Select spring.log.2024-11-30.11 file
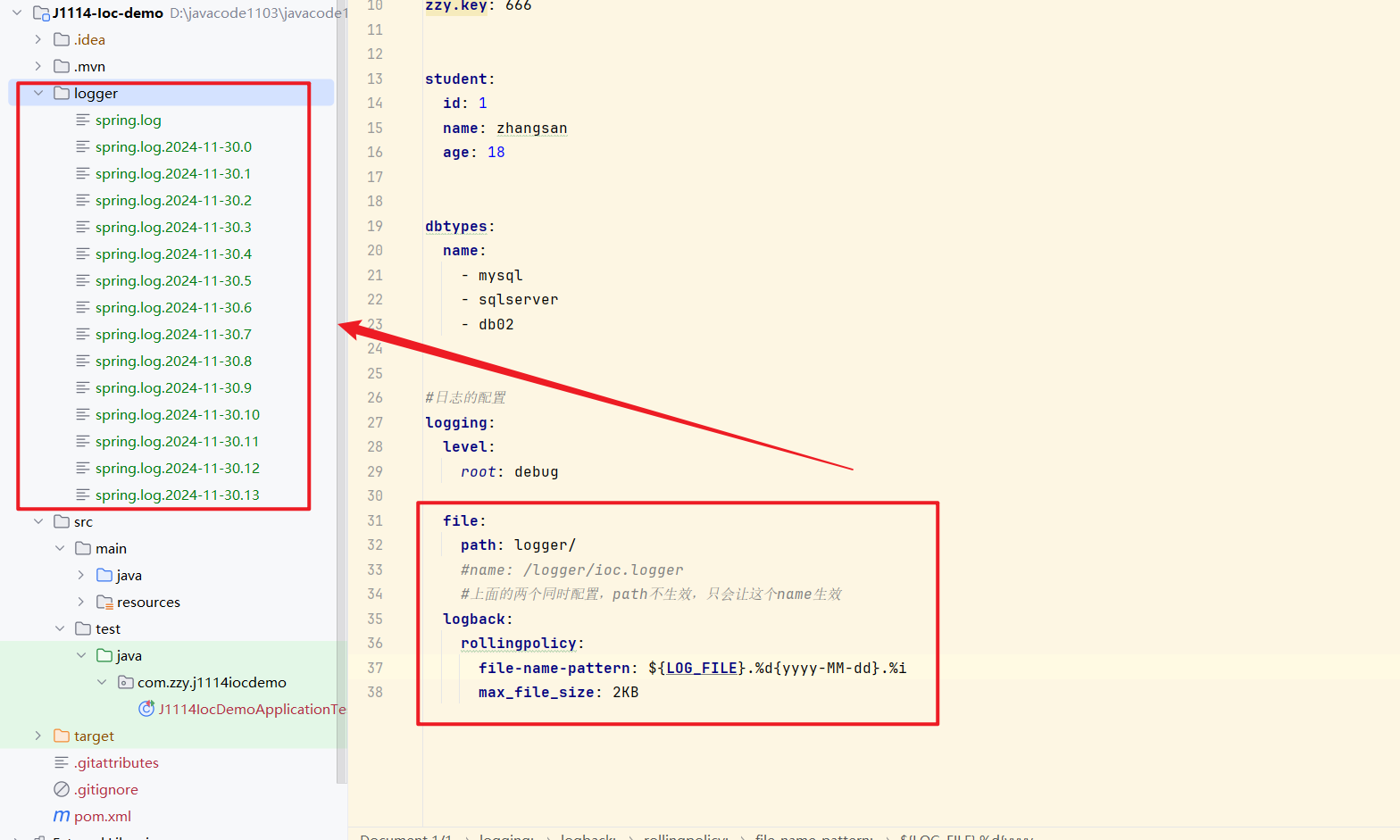 click(x=178, y=441)
